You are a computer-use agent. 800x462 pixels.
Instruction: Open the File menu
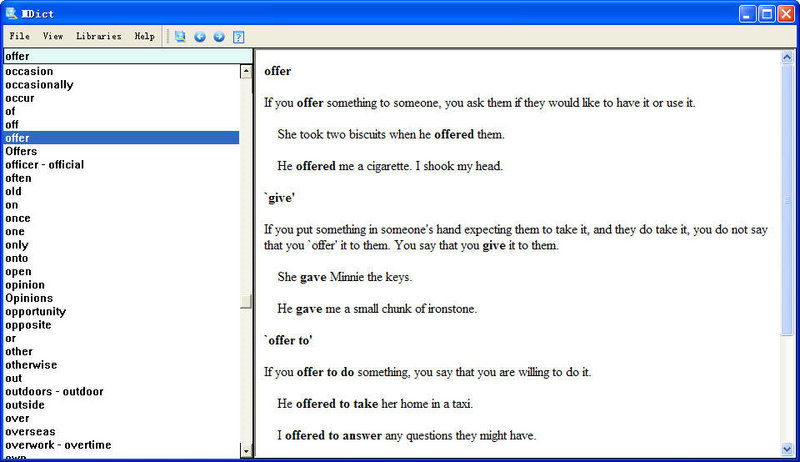pos(20,37)
